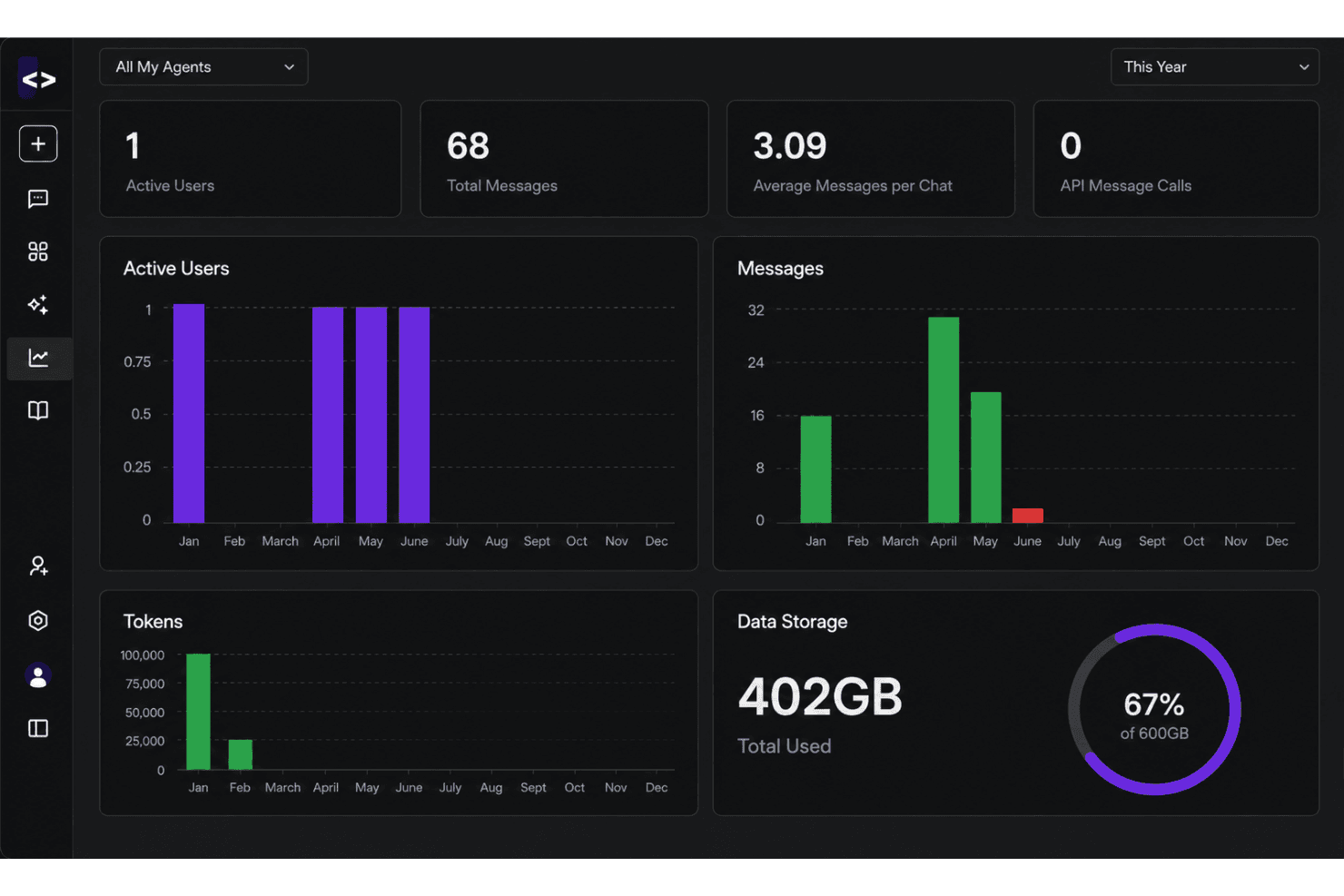Select the API Message Calls card
This screenshot has width=1344, height=896.
click(x=1176, y=159)
